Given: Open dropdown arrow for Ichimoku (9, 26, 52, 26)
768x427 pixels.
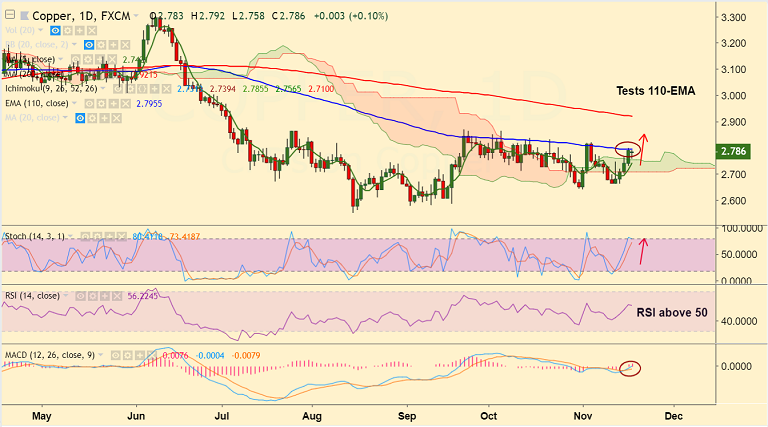Looking at the screenshot, I should click(x=103, y=88).
